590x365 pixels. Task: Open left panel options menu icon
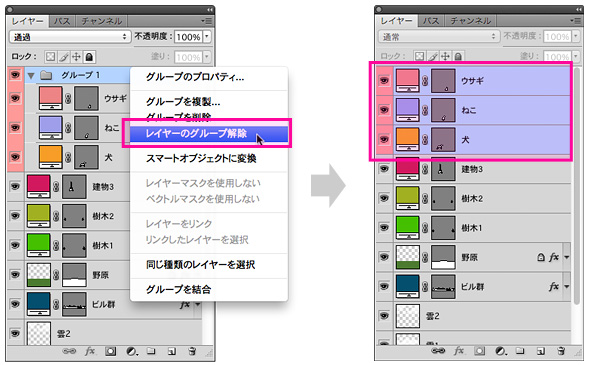(x=206, y=21)
